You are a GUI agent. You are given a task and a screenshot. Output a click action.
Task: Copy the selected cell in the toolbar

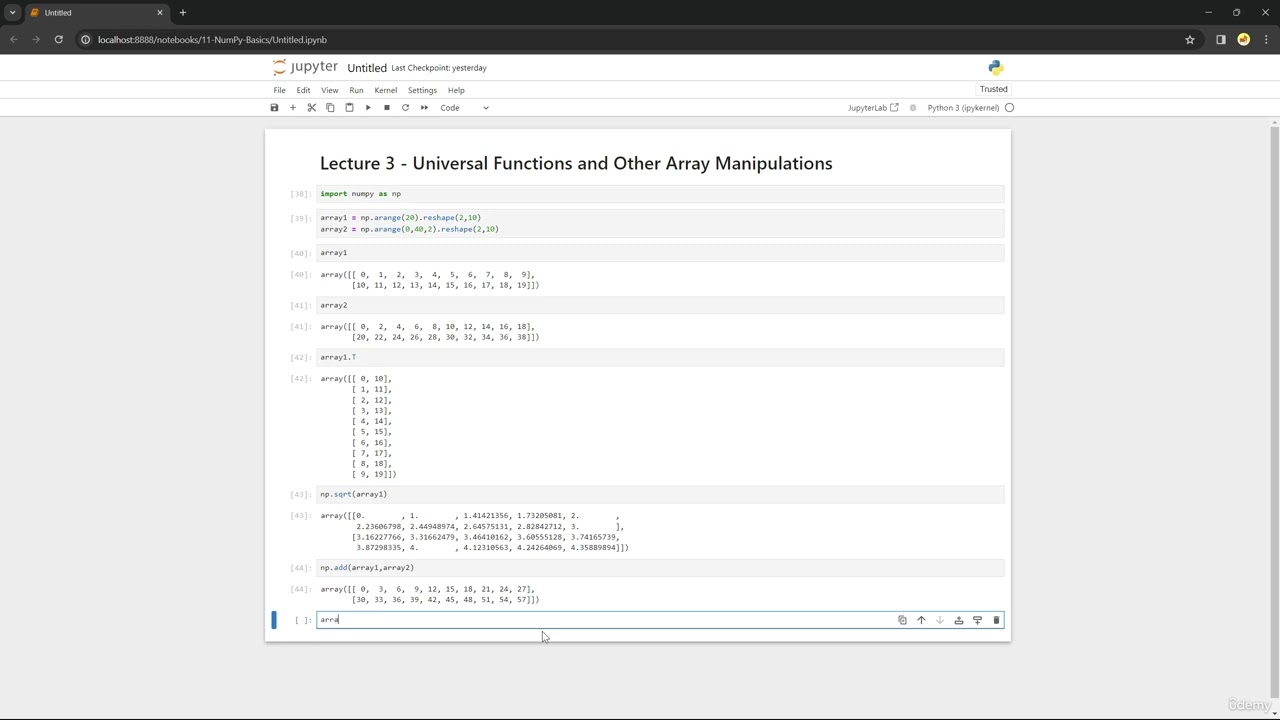pos(330,107)
